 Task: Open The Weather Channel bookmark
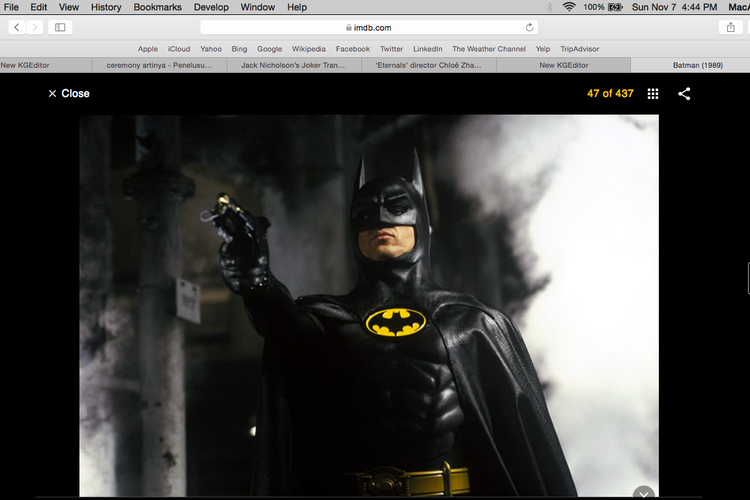tap(488, 48)
